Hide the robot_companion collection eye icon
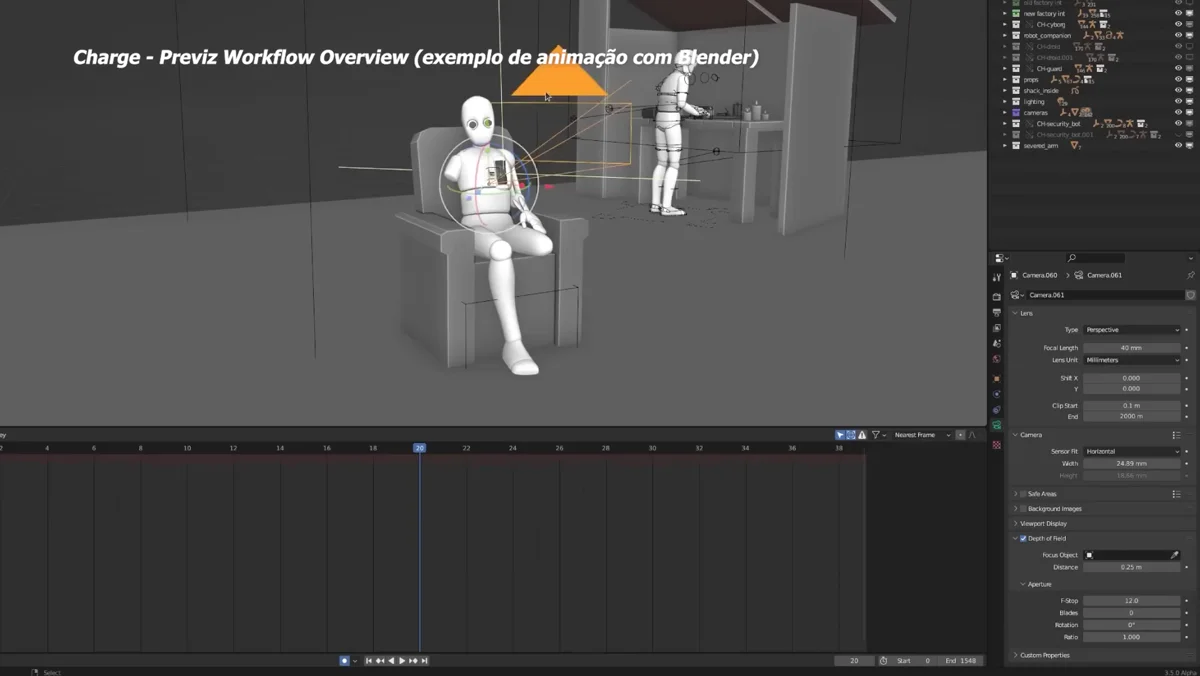The height and width of the screenshot is (676, 1200). (1177, 36)
